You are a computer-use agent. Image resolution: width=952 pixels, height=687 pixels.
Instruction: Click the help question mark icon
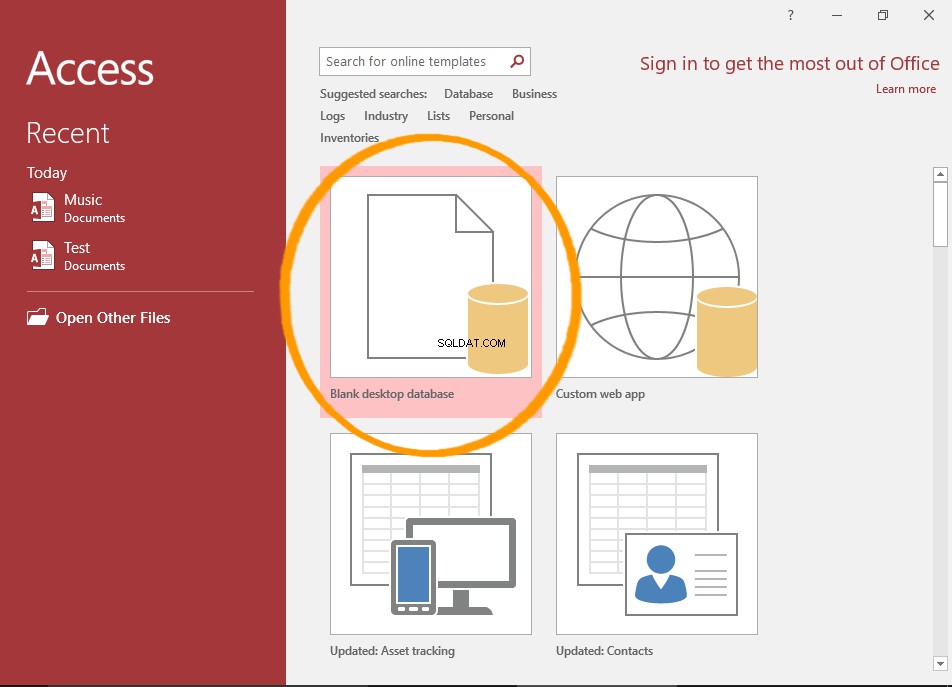point(790,15)
